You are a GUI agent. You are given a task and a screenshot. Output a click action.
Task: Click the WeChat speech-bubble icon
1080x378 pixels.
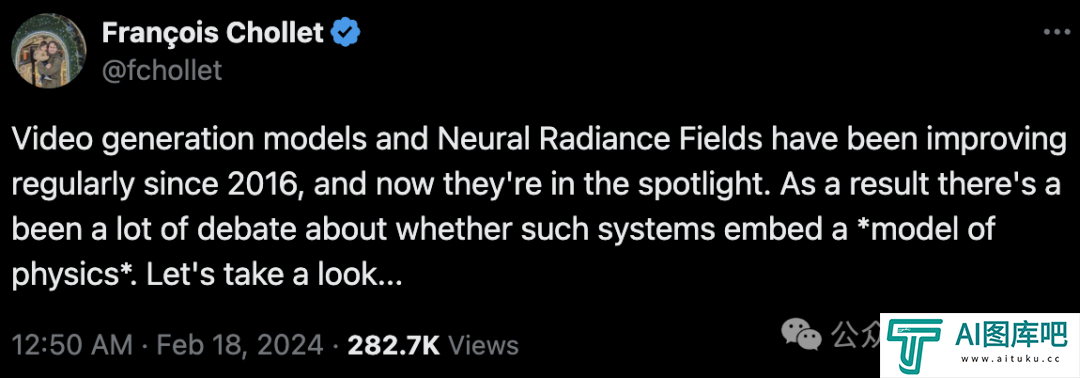(802, 333)
